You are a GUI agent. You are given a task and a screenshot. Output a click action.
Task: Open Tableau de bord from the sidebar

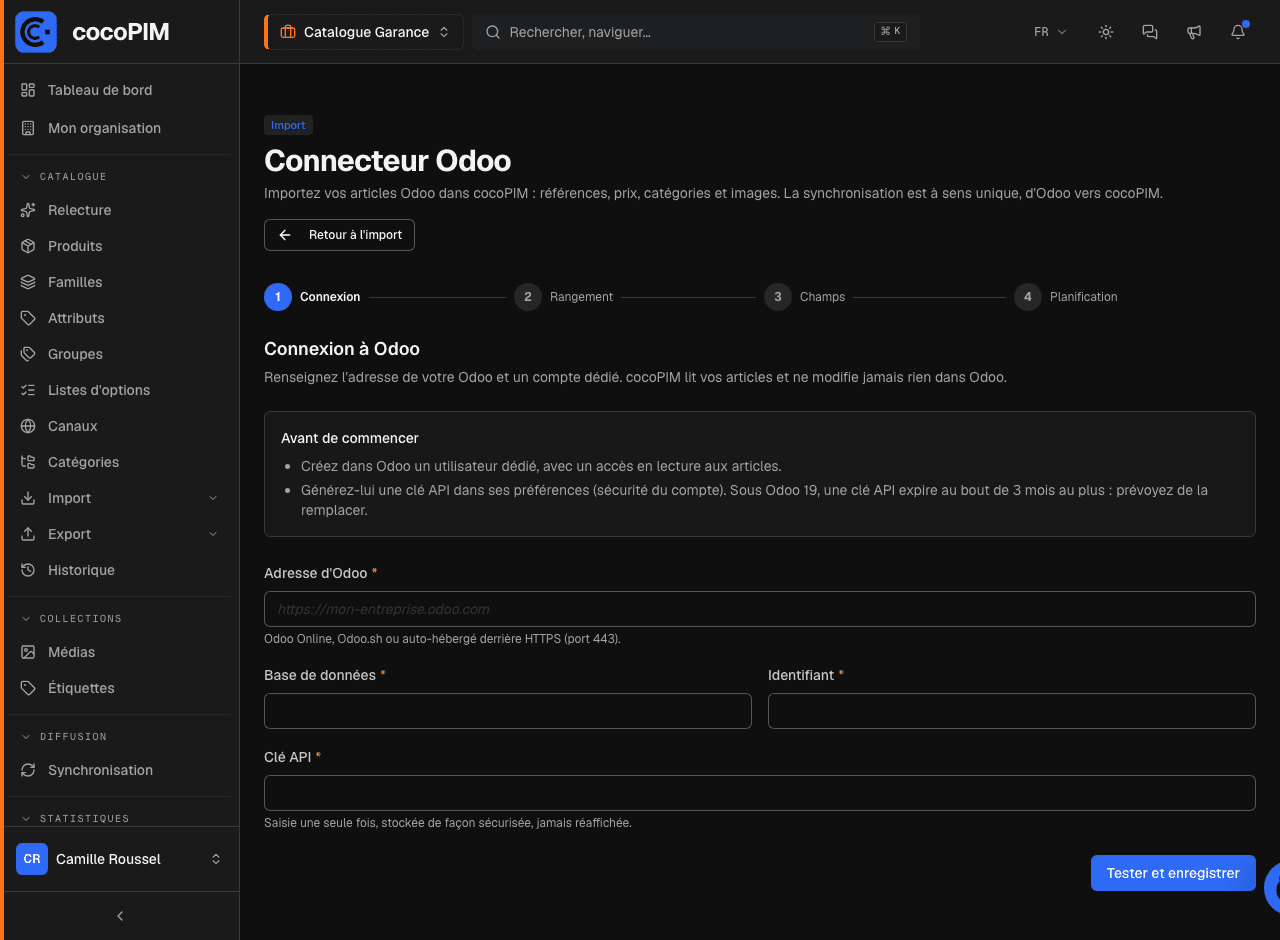[120, 90]
